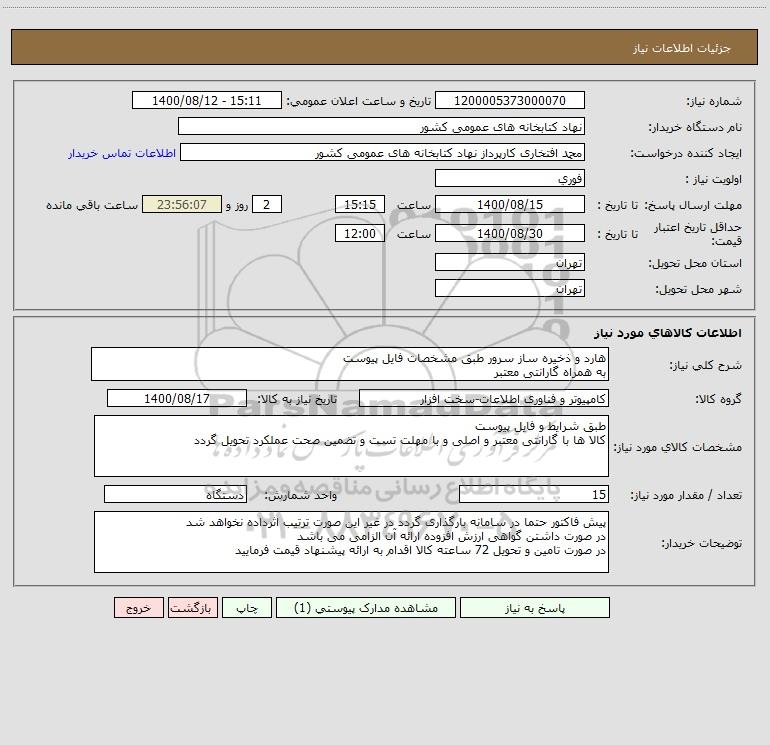Click the چاپ print button
Image resolution: width=770 pixels, height=745 pixels.
pos(247,608)
